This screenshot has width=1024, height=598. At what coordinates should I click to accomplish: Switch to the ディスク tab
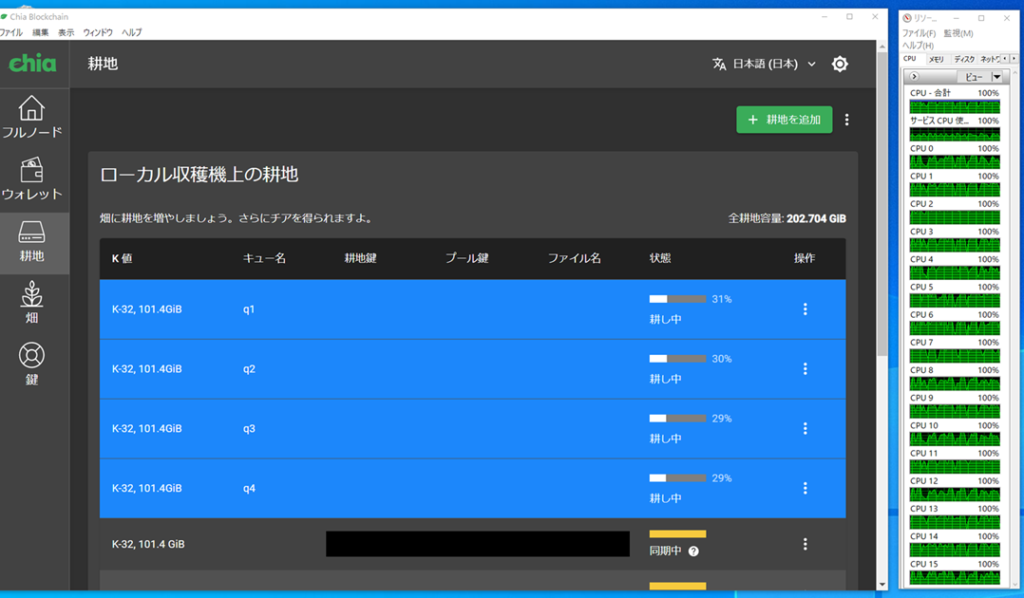(x=964, y=59)
